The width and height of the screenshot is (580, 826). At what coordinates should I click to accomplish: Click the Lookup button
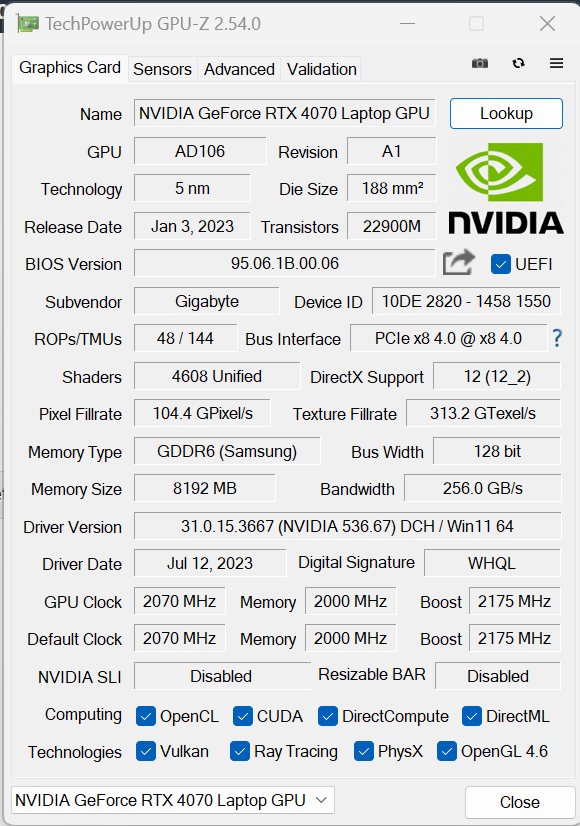(506, 113)
